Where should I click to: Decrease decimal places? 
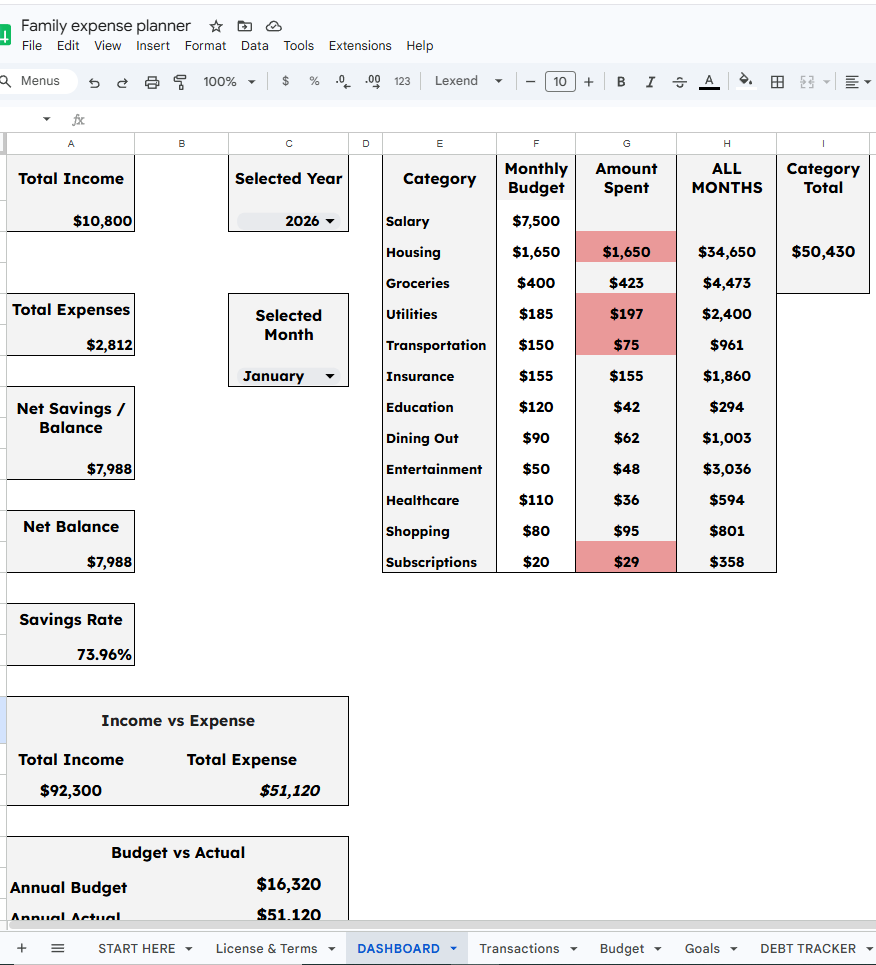[343, 81]
